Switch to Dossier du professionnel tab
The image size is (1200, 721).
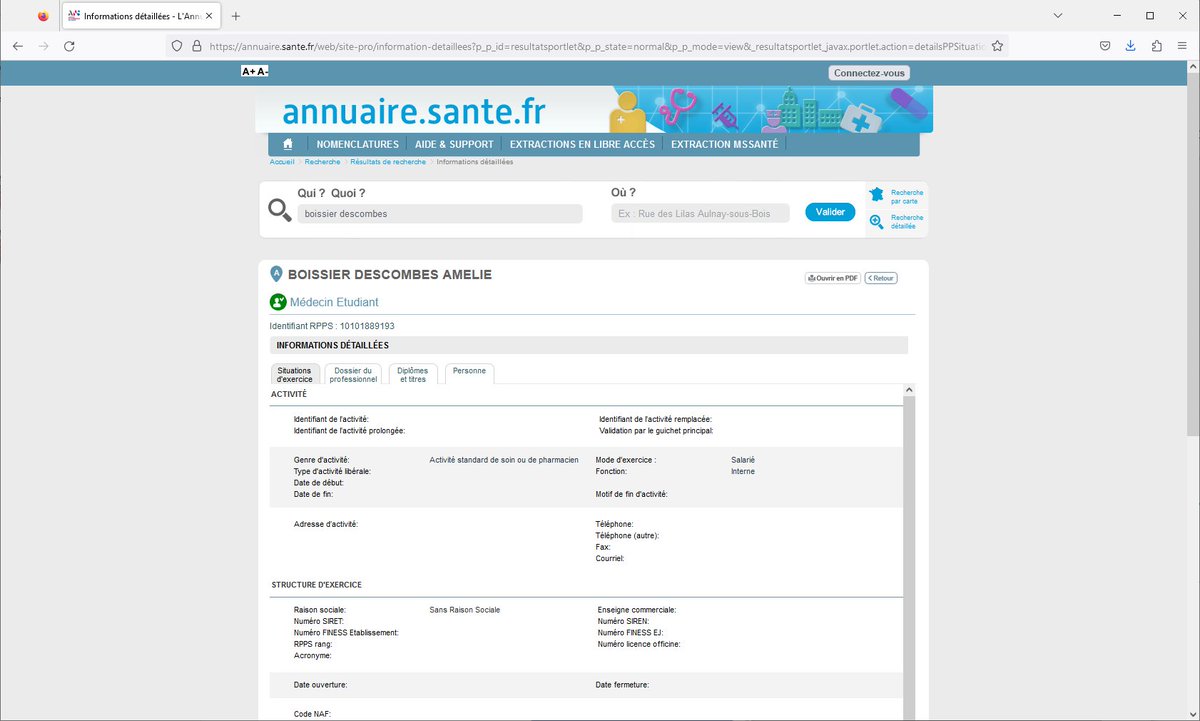(353, 374)
